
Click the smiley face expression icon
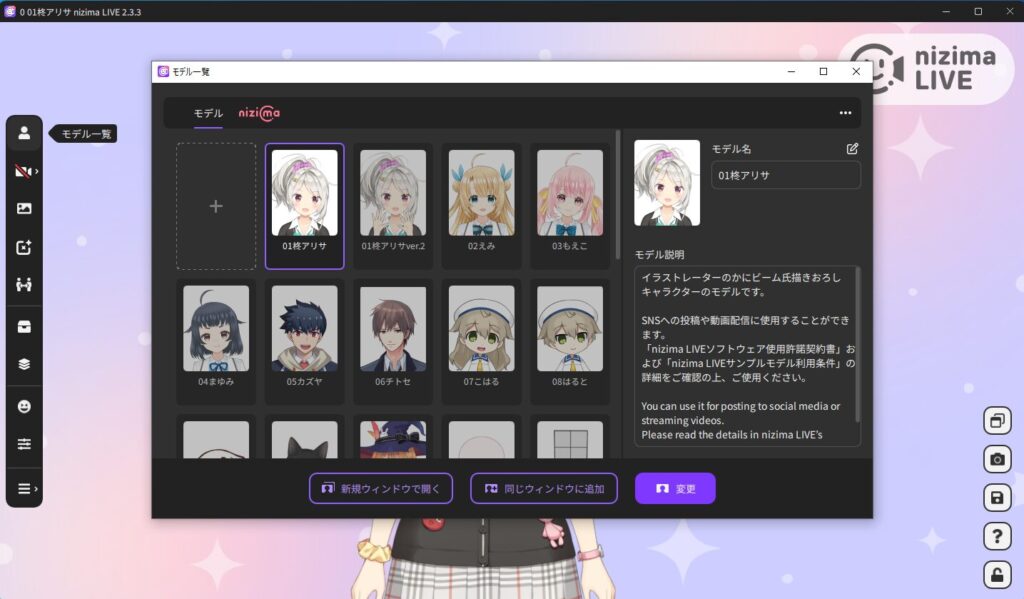click(24, 406)
